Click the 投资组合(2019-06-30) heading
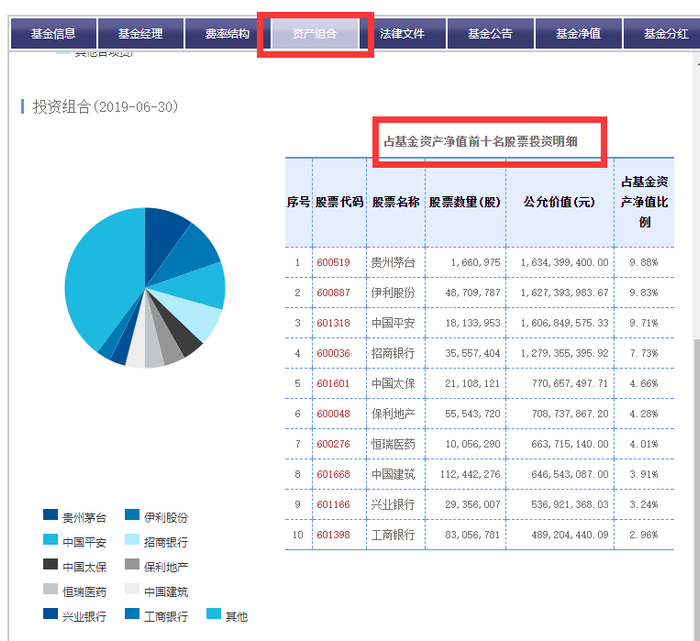This screenshot has height=641, width=700. click(105, 107)
